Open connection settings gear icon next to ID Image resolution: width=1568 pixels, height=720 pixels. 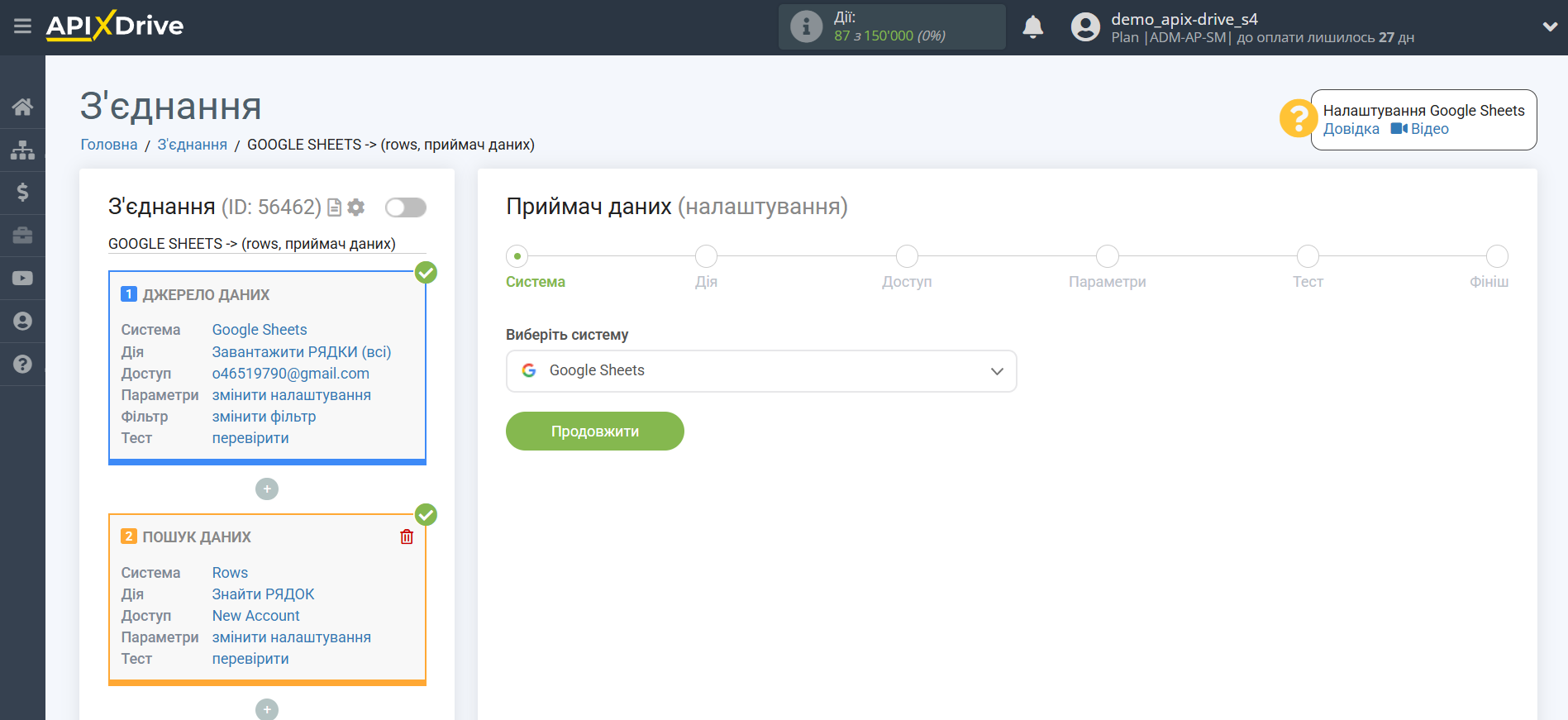[x=356, y=207]
